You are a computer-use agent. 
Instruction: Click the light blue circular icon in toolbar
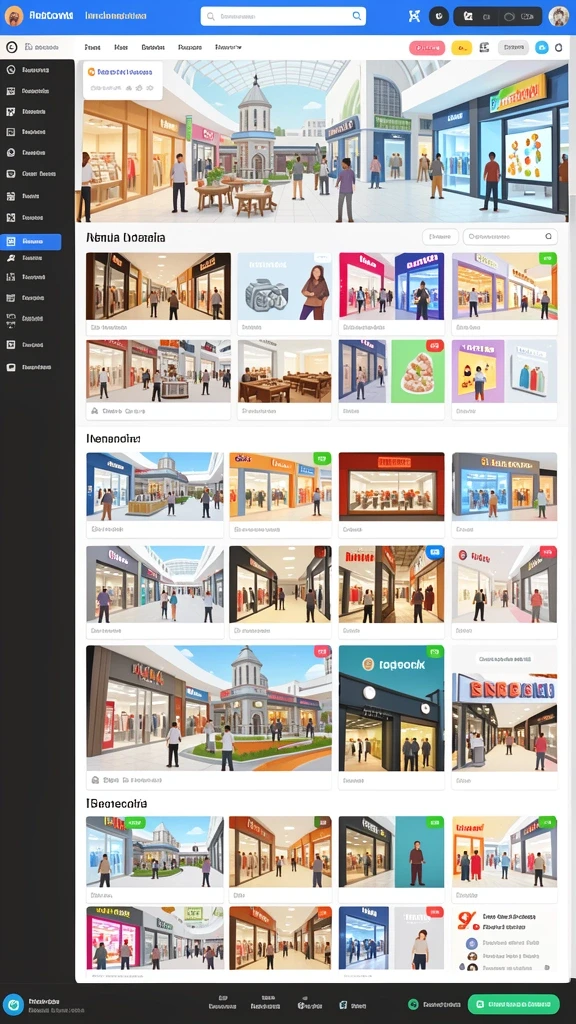[541, 47]
